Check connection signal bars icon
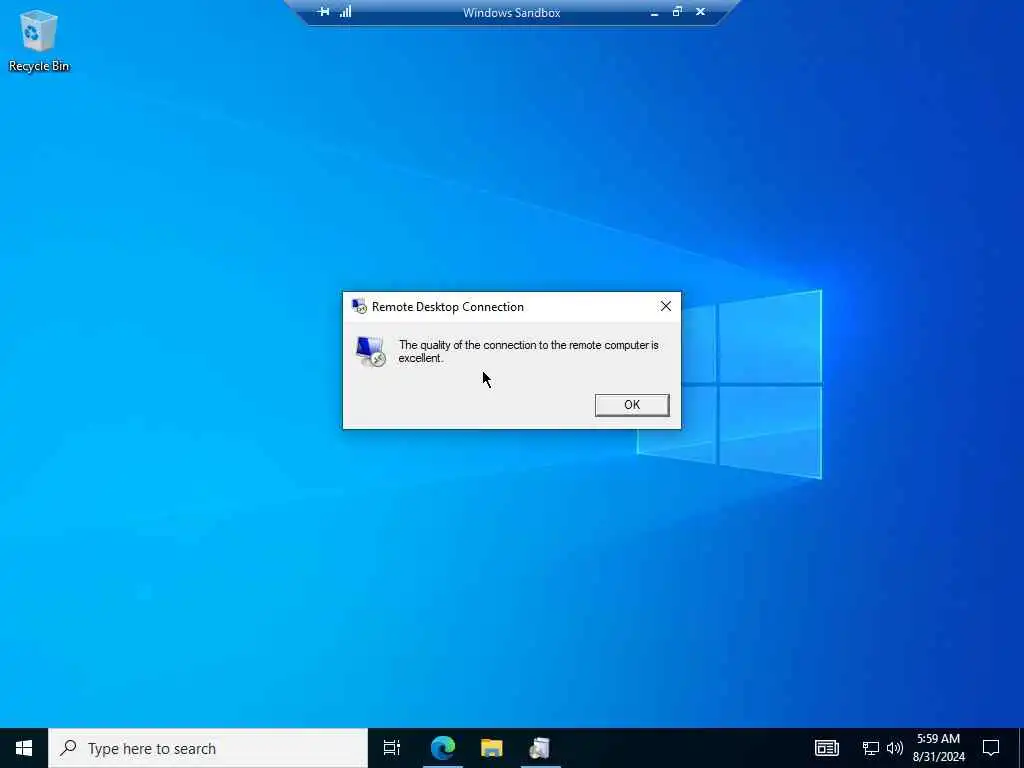 tap(345, 12)
